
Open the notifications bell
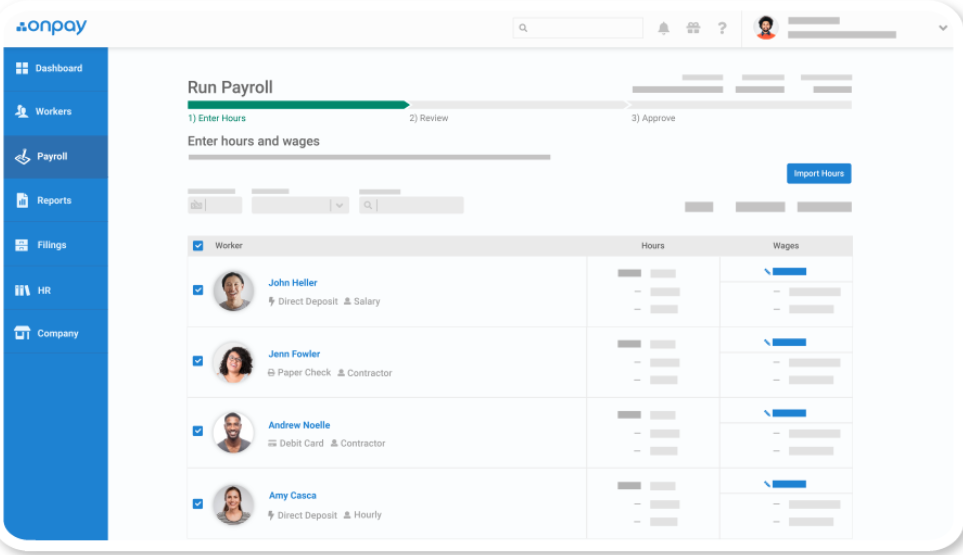[x=663, y=28]
